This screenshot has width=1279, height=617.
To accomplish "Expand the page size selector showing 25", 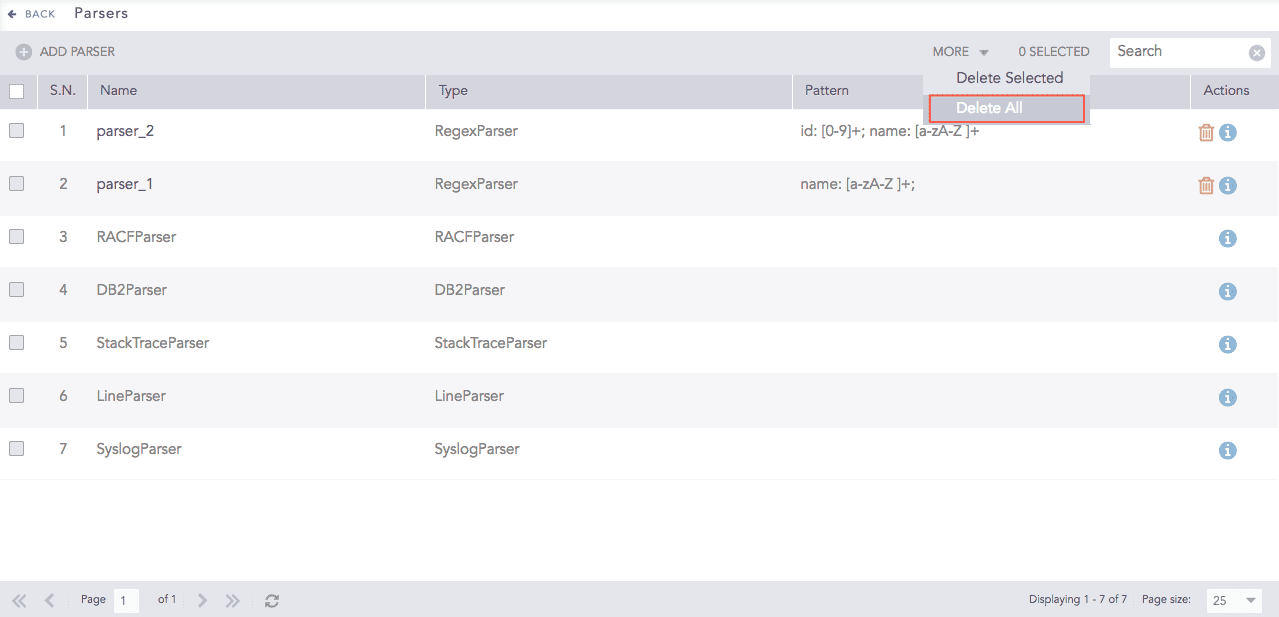I will click(1233, 600).
